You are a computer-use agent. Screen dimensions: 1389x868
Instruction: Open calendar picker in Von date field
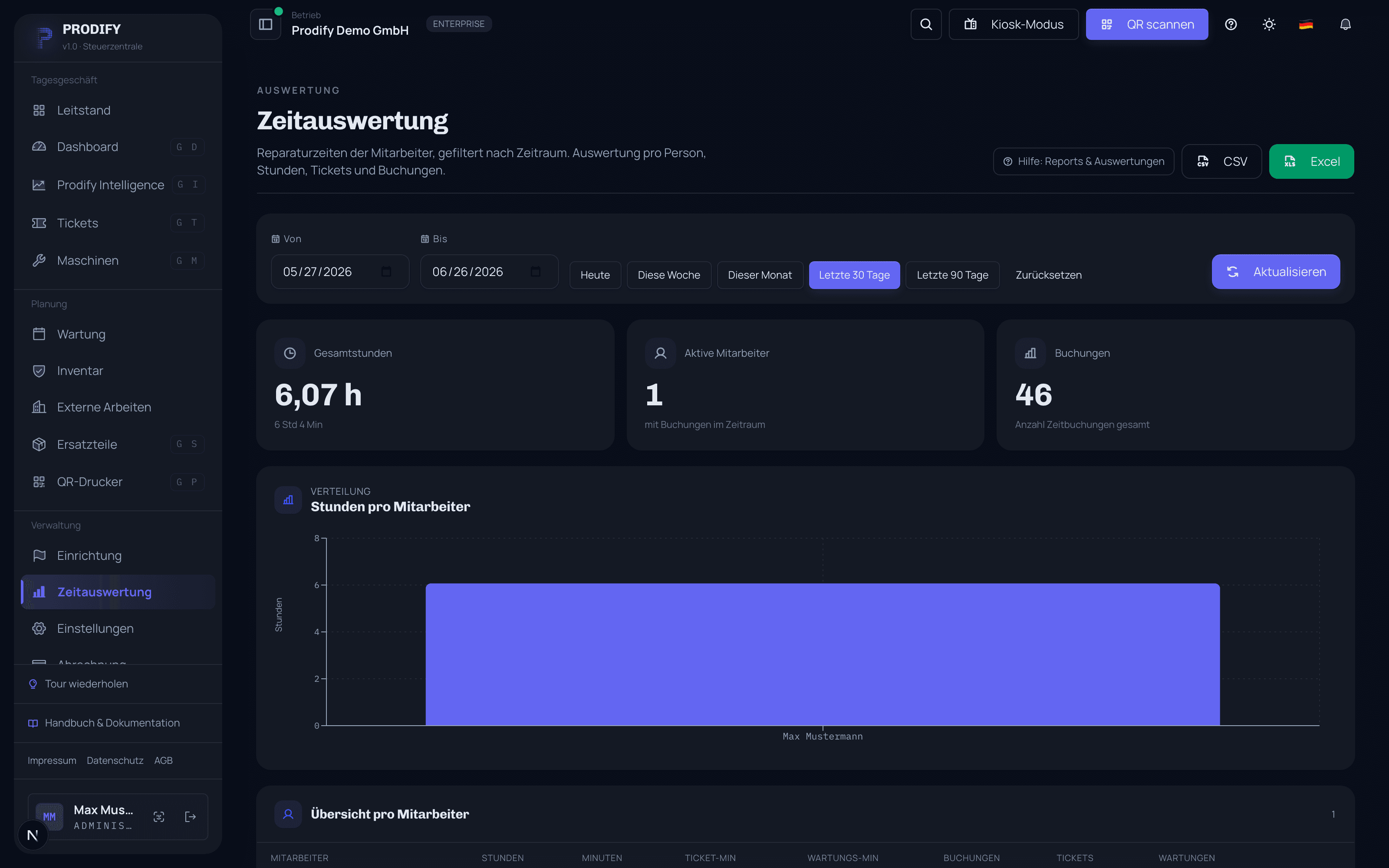click(386, 272)
